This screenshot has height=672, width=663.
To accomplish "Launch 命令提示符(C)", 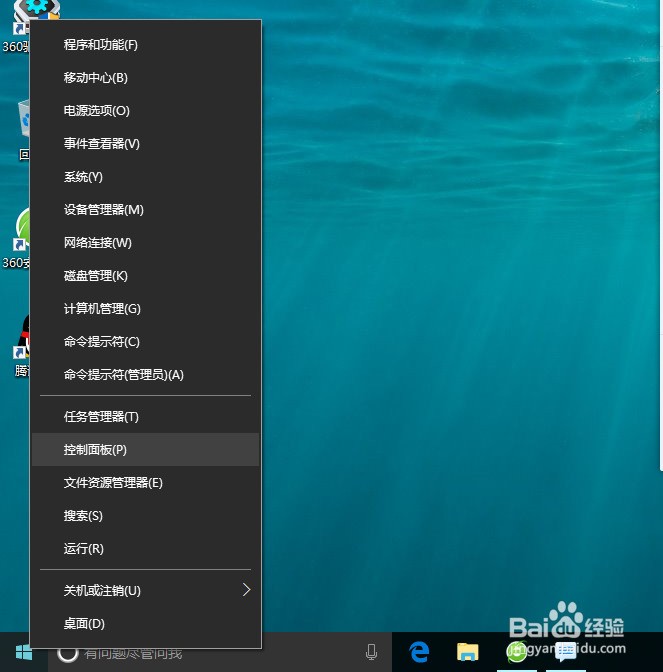I will click(x=145, y=342).
